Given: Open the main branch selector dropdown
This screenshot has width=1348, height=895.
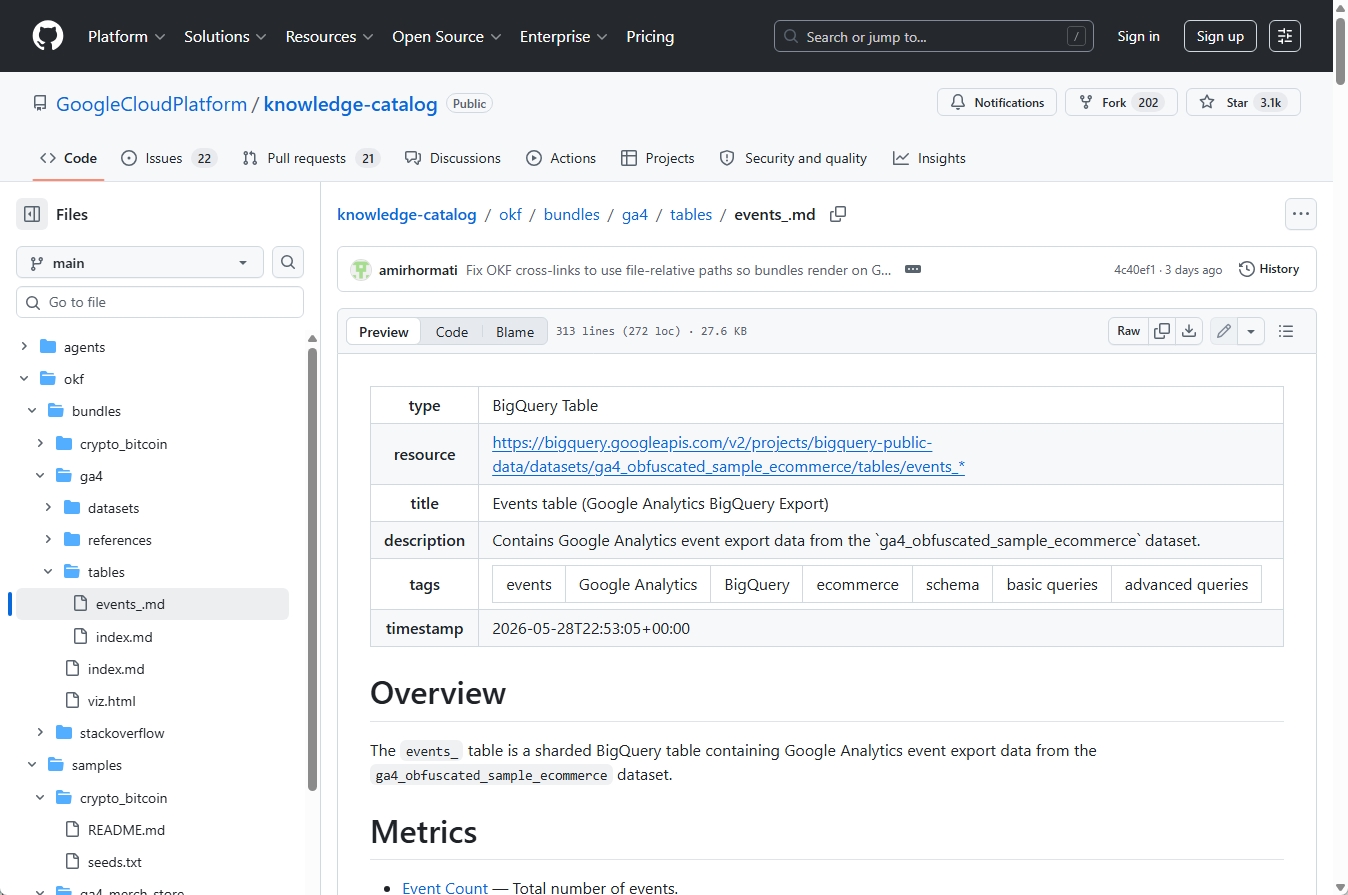Looking at the screenshot, I should pyautogui.click(x=140, y=263).
